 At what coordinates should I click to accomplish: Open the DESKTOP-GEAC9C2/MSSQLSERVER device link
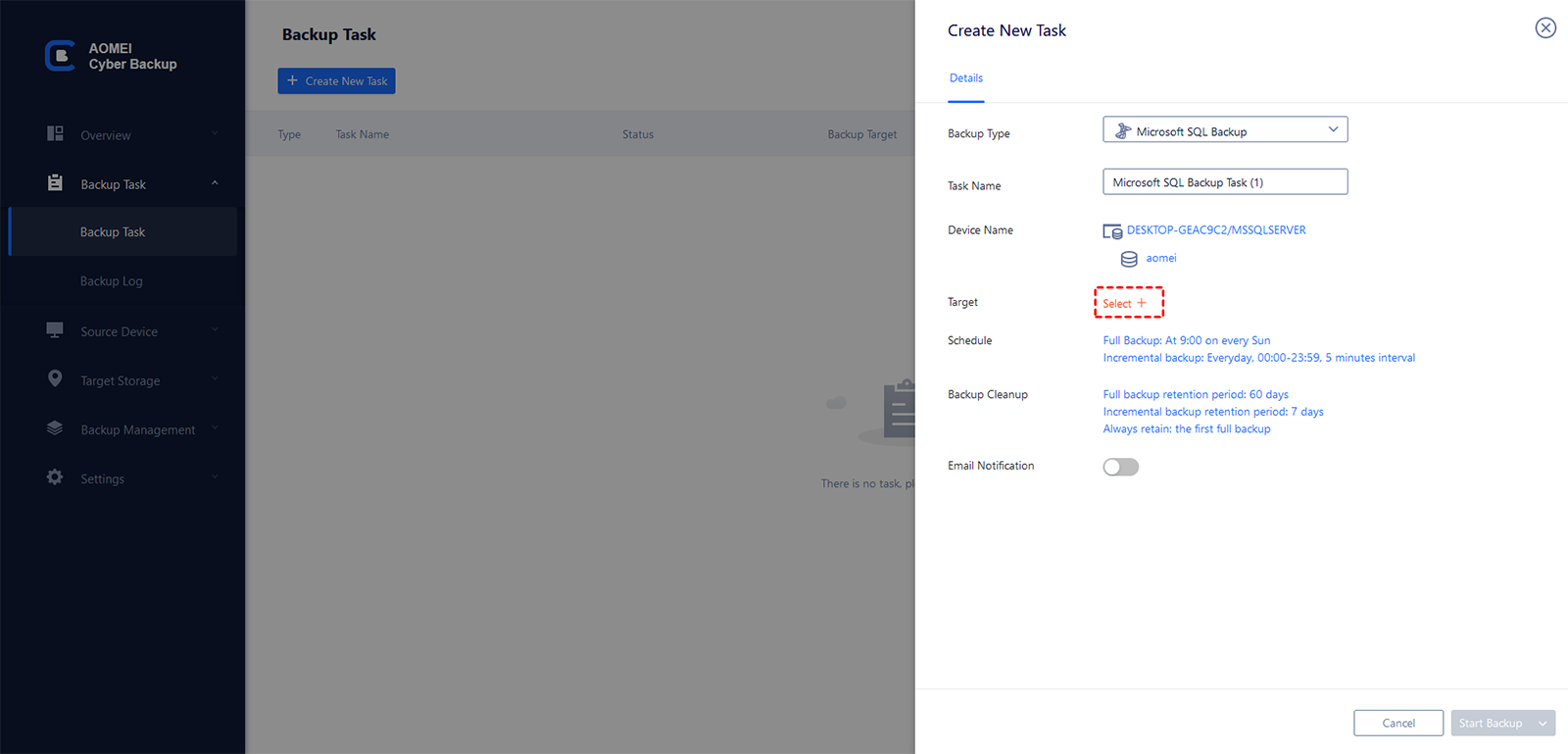(1216, 230)
